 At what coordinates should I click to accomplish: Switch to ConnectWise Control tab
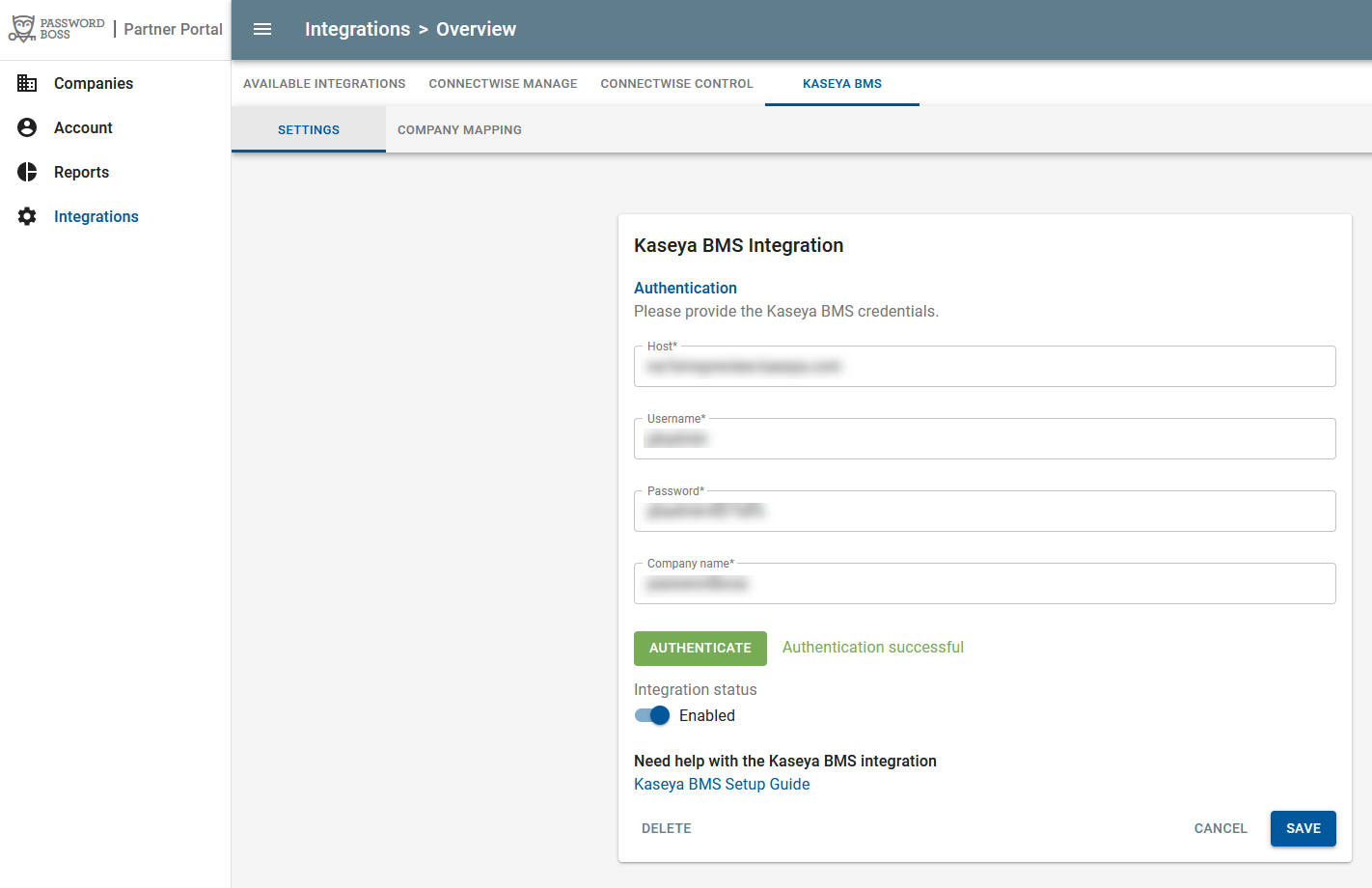coord(676,84)
